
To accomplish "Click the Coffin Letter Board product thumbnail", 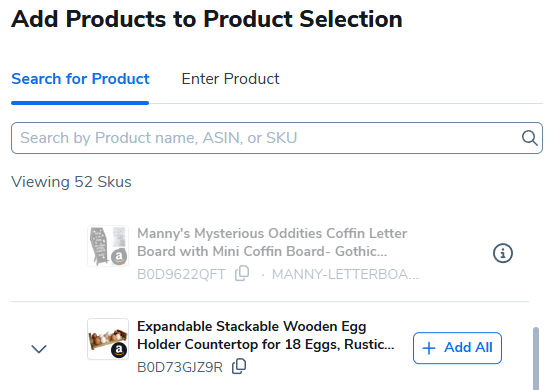I will 108,246.
